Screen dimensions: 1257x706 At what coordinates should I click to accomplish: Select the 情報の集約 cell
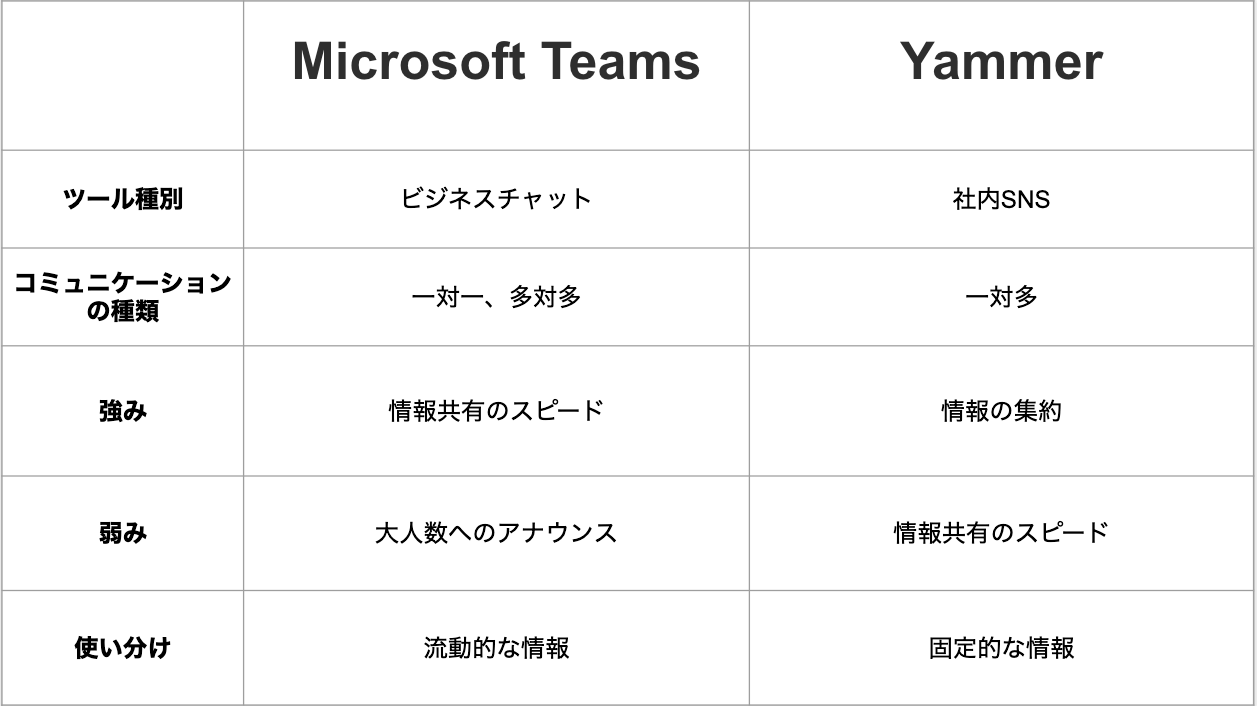(1001, 411)
